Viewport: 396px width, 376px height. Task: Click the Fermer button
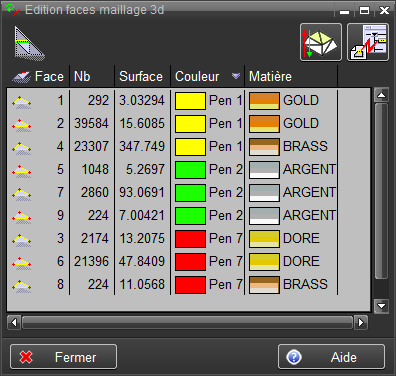pos(63,357)
